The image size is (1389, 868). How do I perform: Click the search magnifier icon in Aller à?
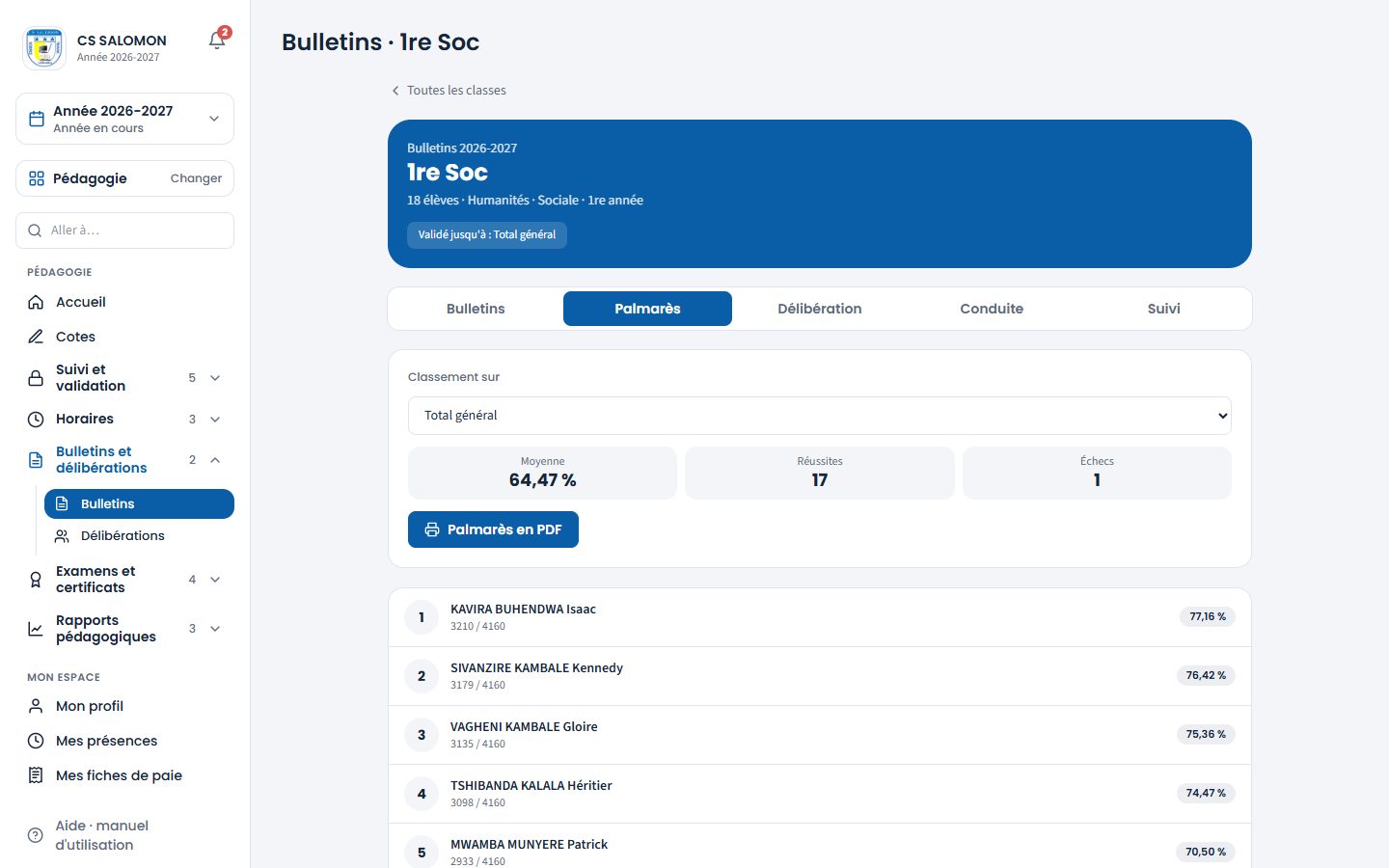point(35,231)
